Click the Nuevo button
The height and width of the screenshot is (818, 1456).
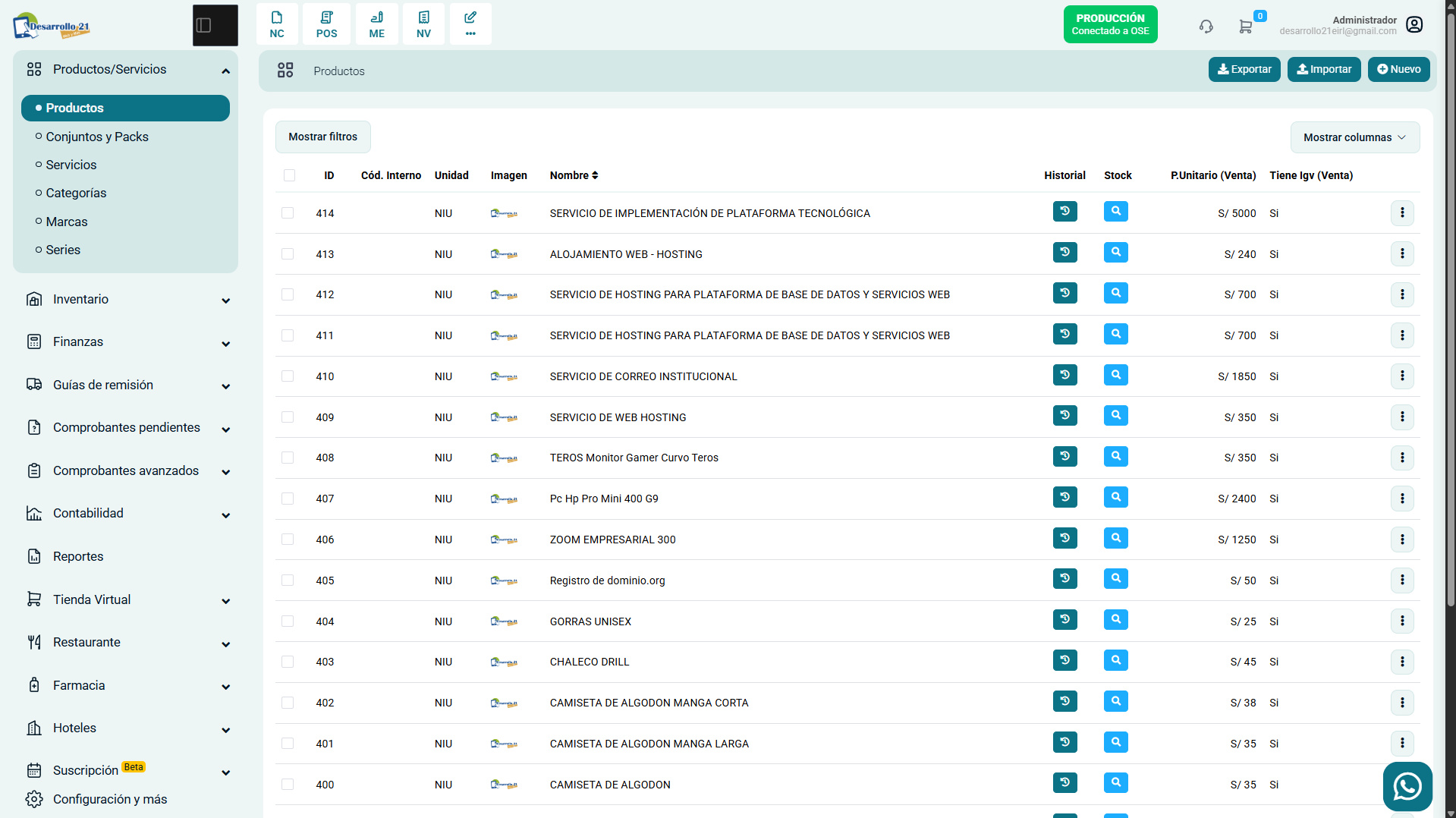1398,69
